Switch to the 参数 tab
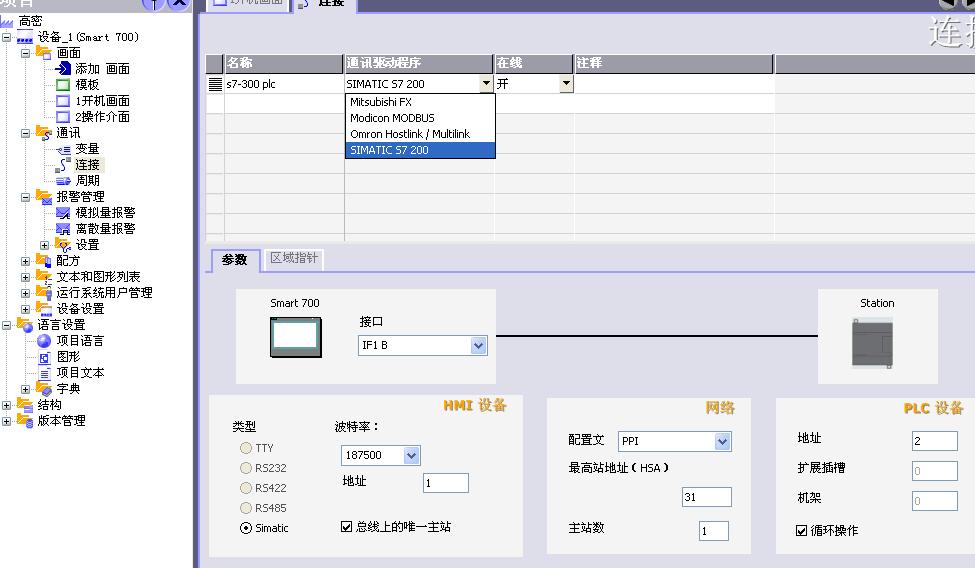Screen dimensions: 975x568 click(234, 259)
